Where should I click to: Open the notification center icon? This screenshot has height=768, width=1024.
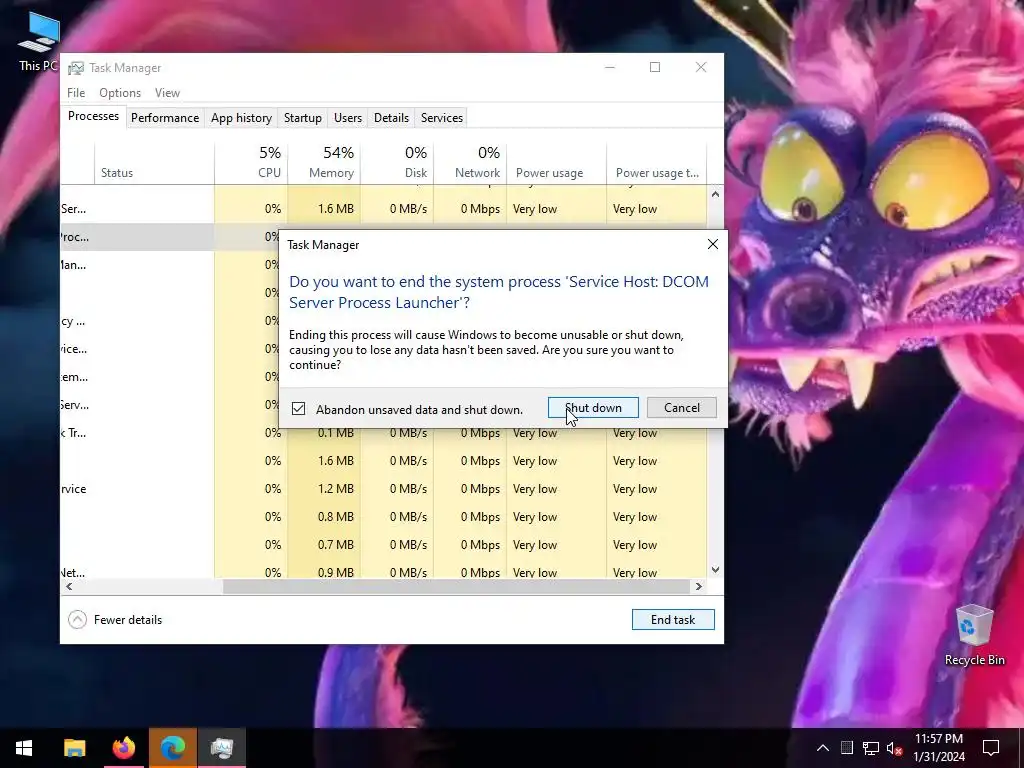pos(991,748)
